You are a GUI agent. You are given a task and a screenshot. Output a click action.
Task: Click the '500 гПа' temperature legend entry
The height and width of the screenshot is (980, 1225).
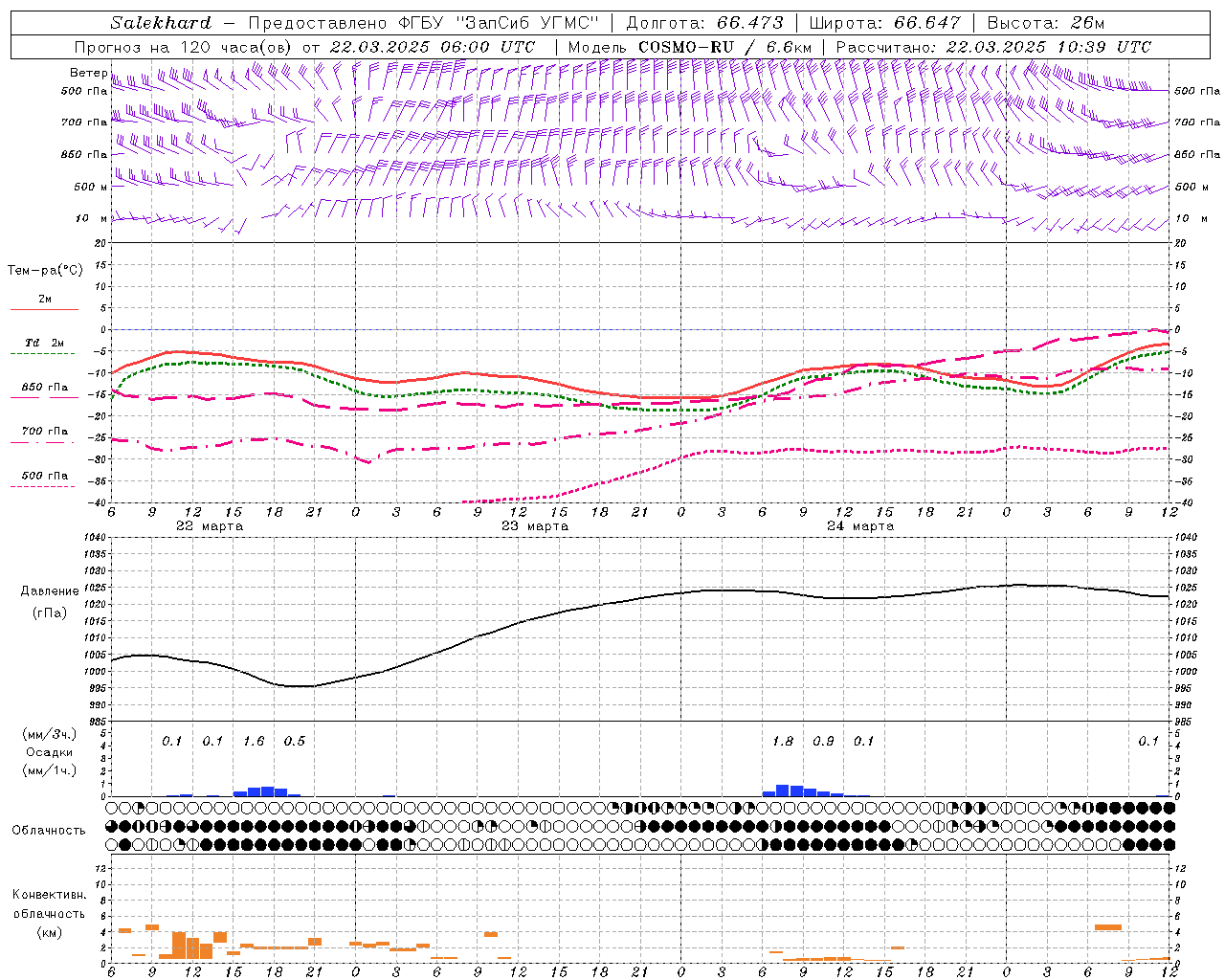click(45, 476)
